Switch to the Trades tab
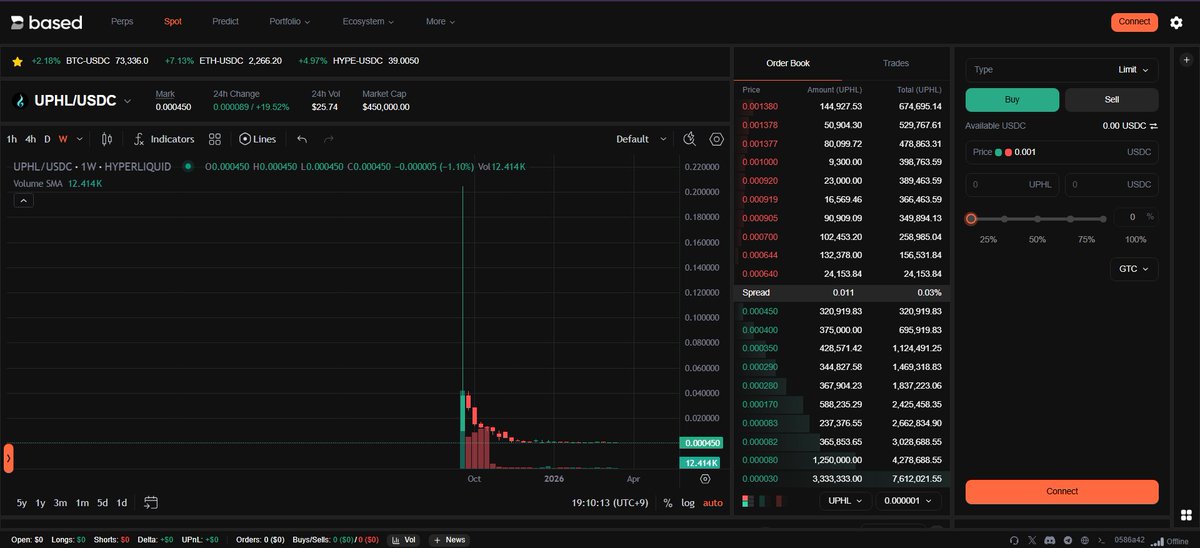This screenshot has height=548, width=1200. click(896, 63)
